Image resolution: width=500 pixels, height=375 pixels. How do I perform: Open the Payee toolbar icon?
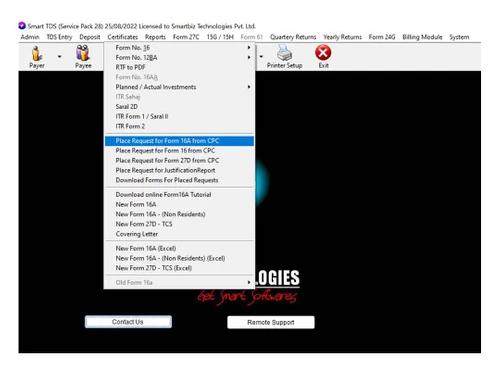(83, 57)
